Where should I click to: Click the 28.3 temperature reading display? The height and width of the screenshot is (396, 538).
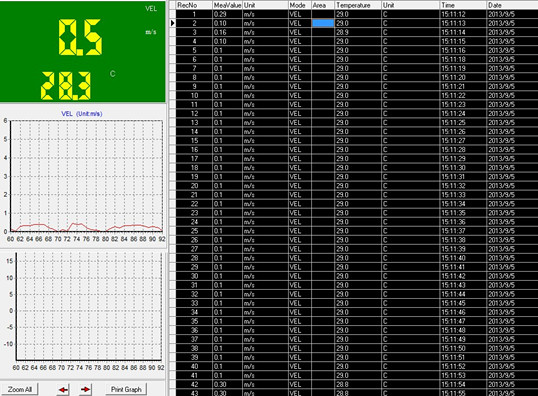coord(66,86)
